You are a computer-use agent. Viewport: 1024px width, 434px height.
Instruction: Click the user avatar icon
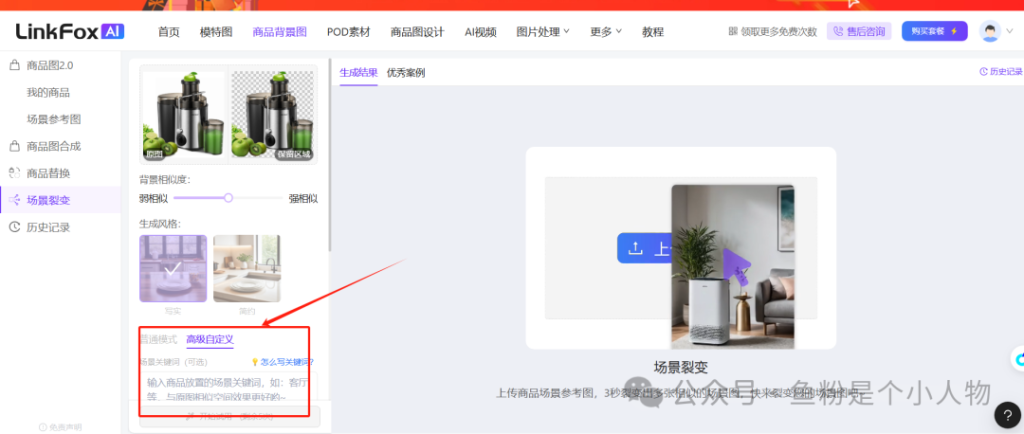(x=990, y=31)
